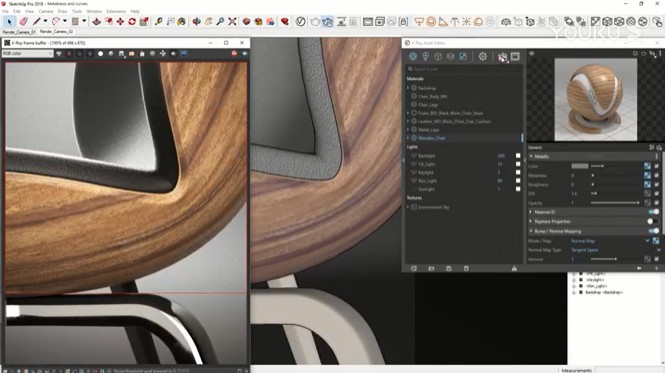Start V-Ray interactive render teapot icon
665x373 pixels.
click(327, 21)
